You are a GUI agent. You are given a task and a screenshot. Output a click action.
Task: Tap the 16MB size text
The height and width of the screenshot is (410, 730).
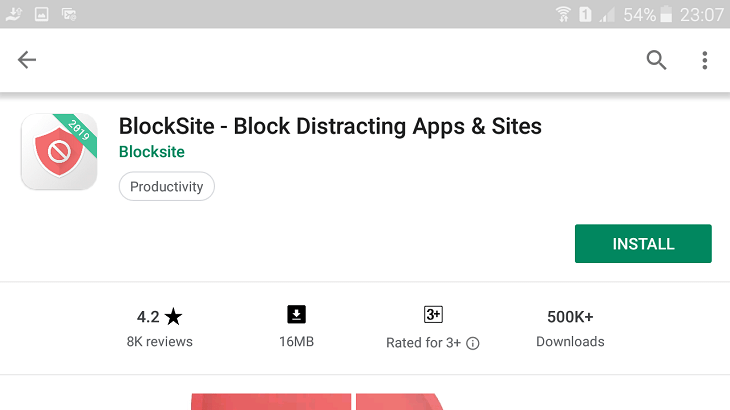pos(297,342)
